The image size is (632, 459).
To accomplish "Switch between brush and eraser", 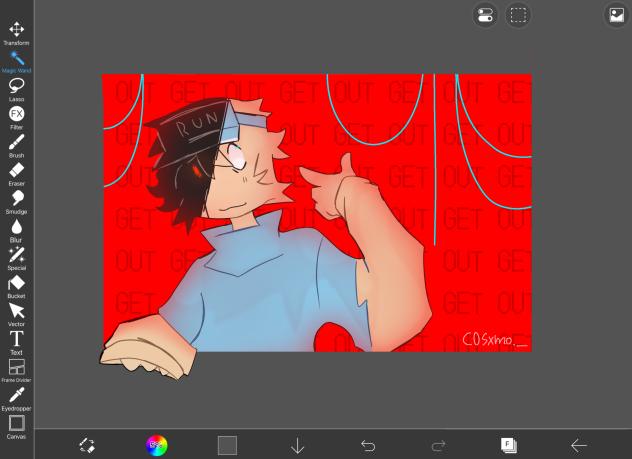I will pos(87,445).
